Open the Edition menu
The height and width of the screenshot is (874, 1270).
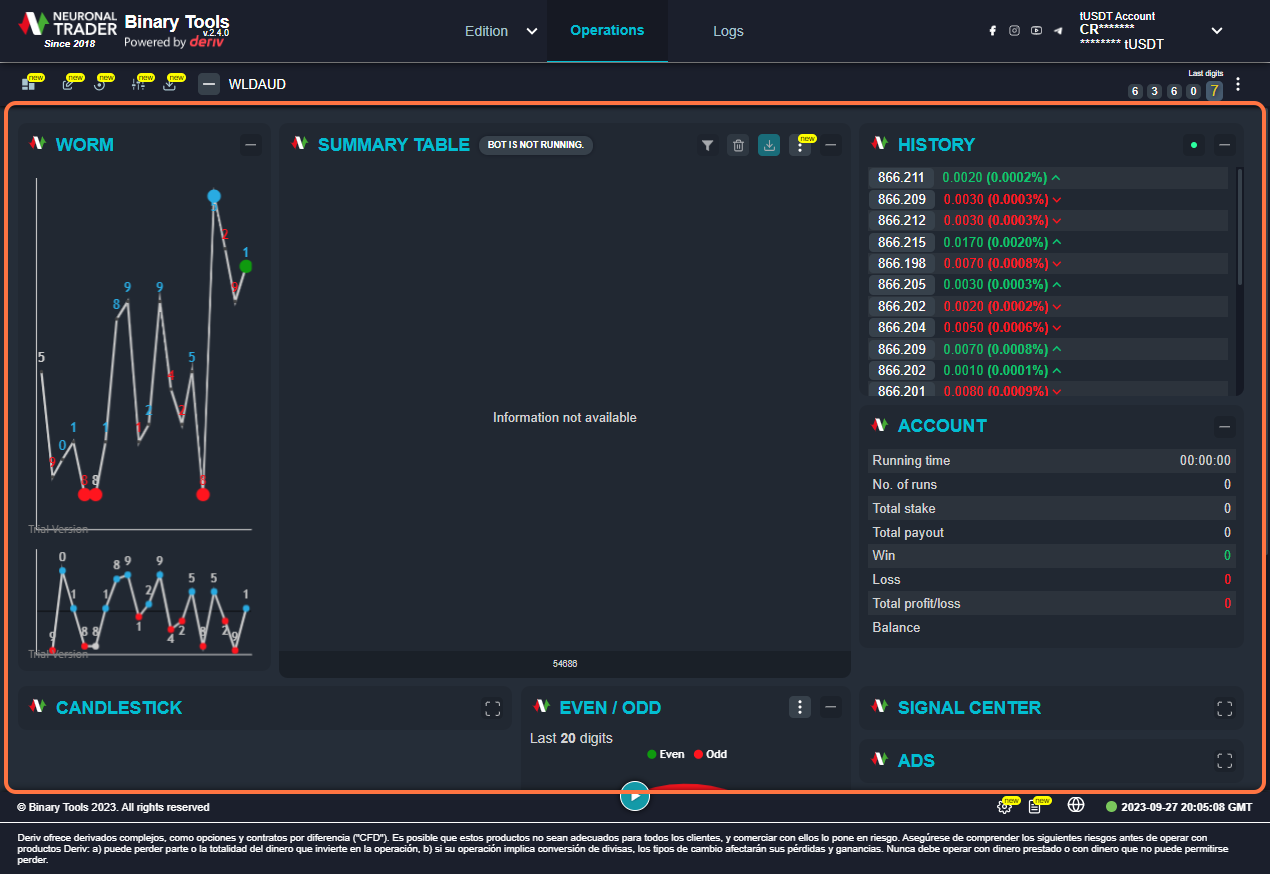point(486,31)
